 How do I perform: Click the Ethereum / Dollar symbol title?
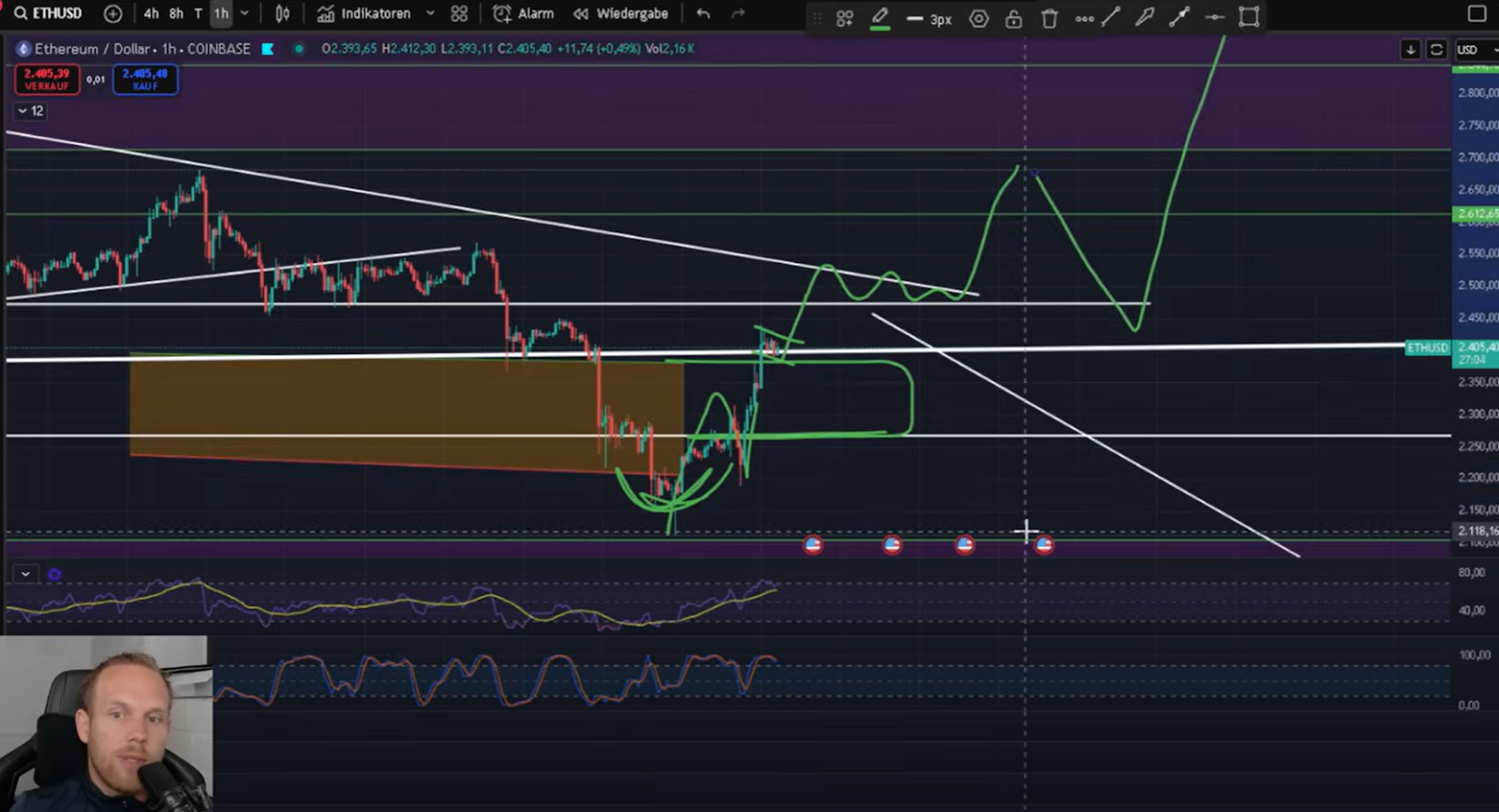(93, 49)
